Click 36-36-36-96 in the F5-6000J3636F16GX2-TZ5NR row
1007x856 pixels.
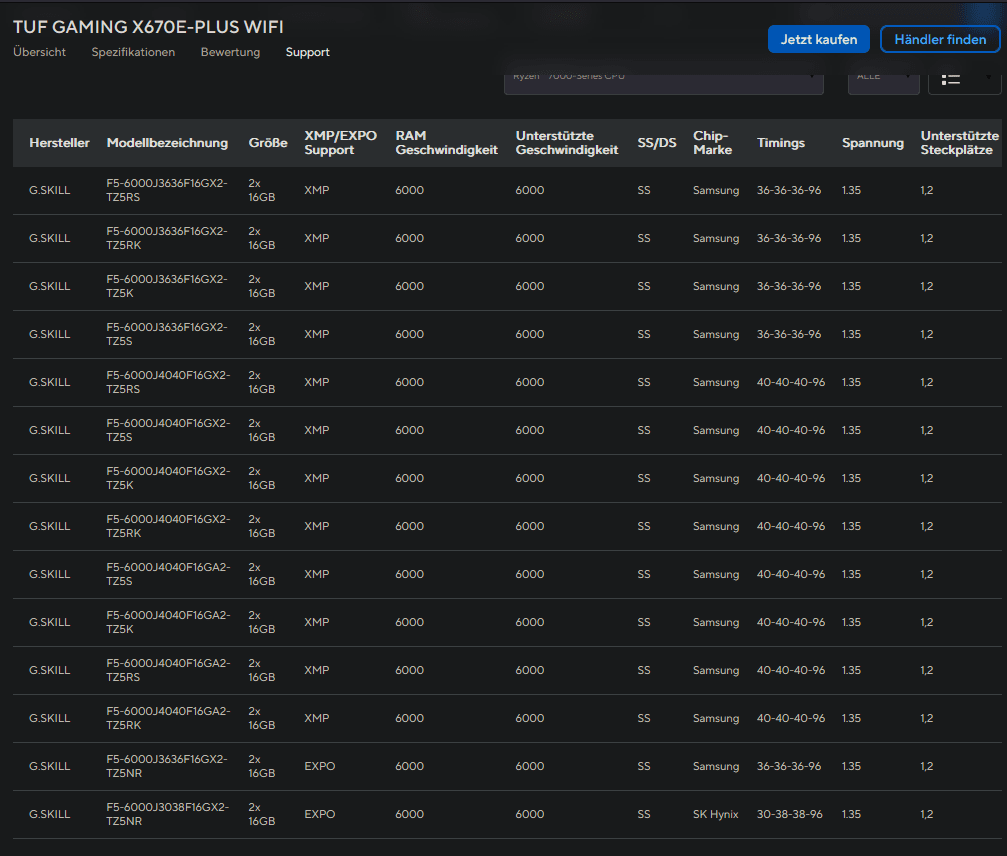(789, 766)
